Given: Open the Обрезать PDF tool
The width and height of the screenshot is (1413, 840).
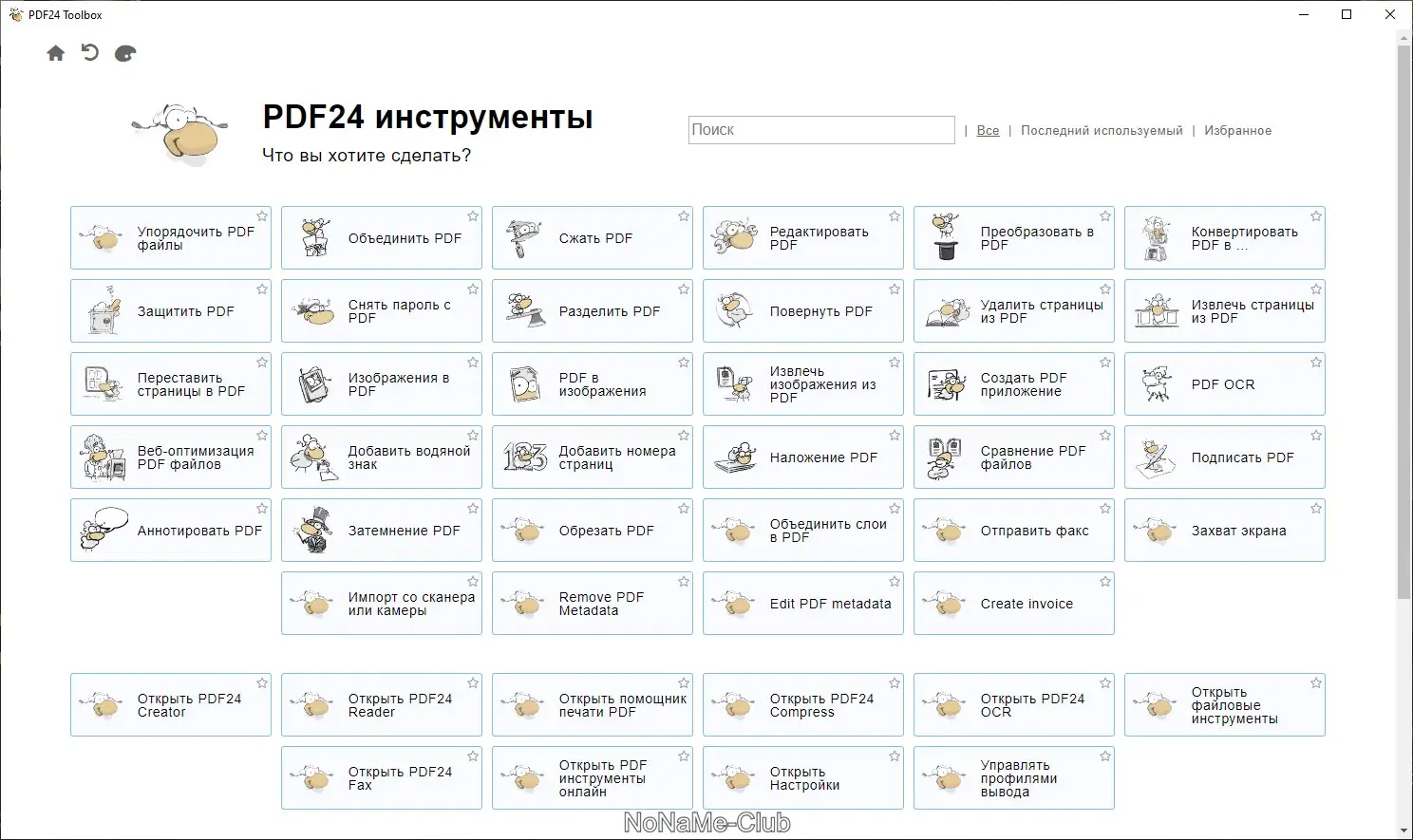Looking at the screenshot, I should pos(593,531).
